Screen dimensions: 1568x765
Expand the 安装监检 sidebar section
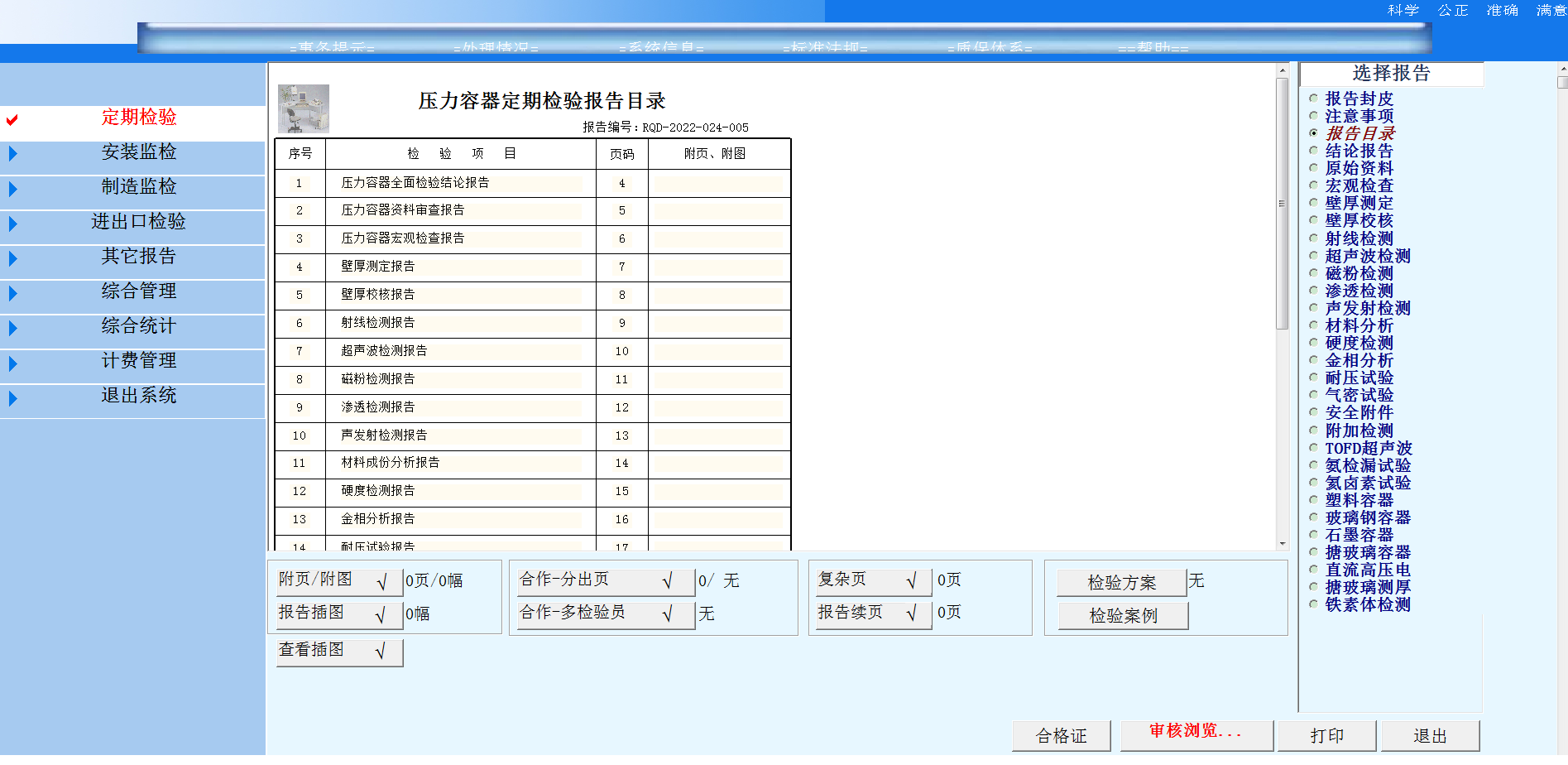pyautogui.click(x=12, y=153)
